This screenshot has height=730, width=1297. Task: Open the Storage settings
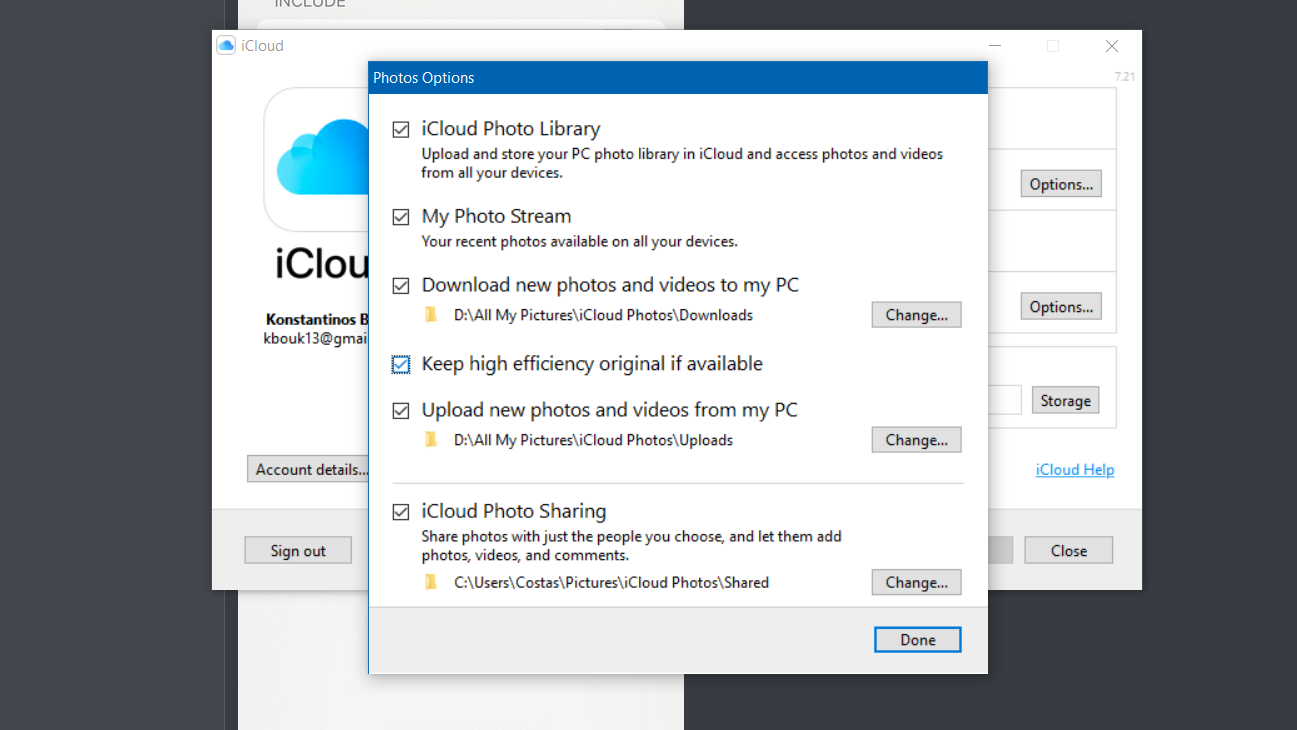click(x=1064, y=399)
